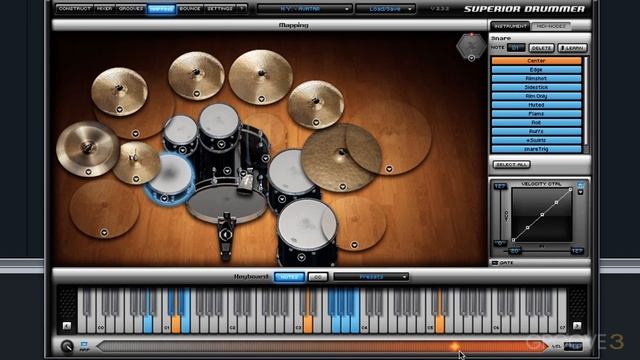Switch to the Bounce tab

(190, 9)
